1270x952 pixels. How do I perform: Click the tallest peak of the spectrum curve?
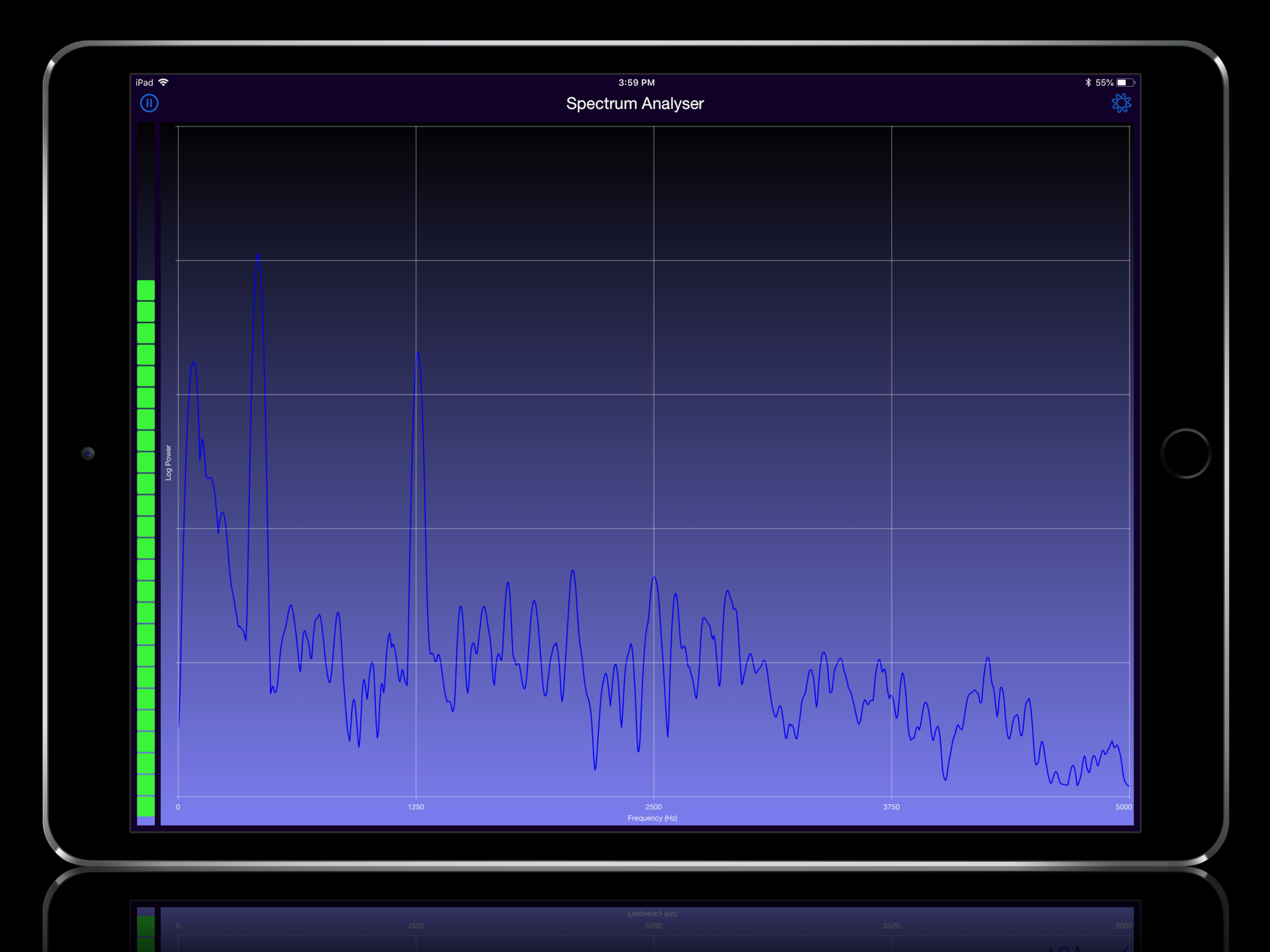coord(258,254)
